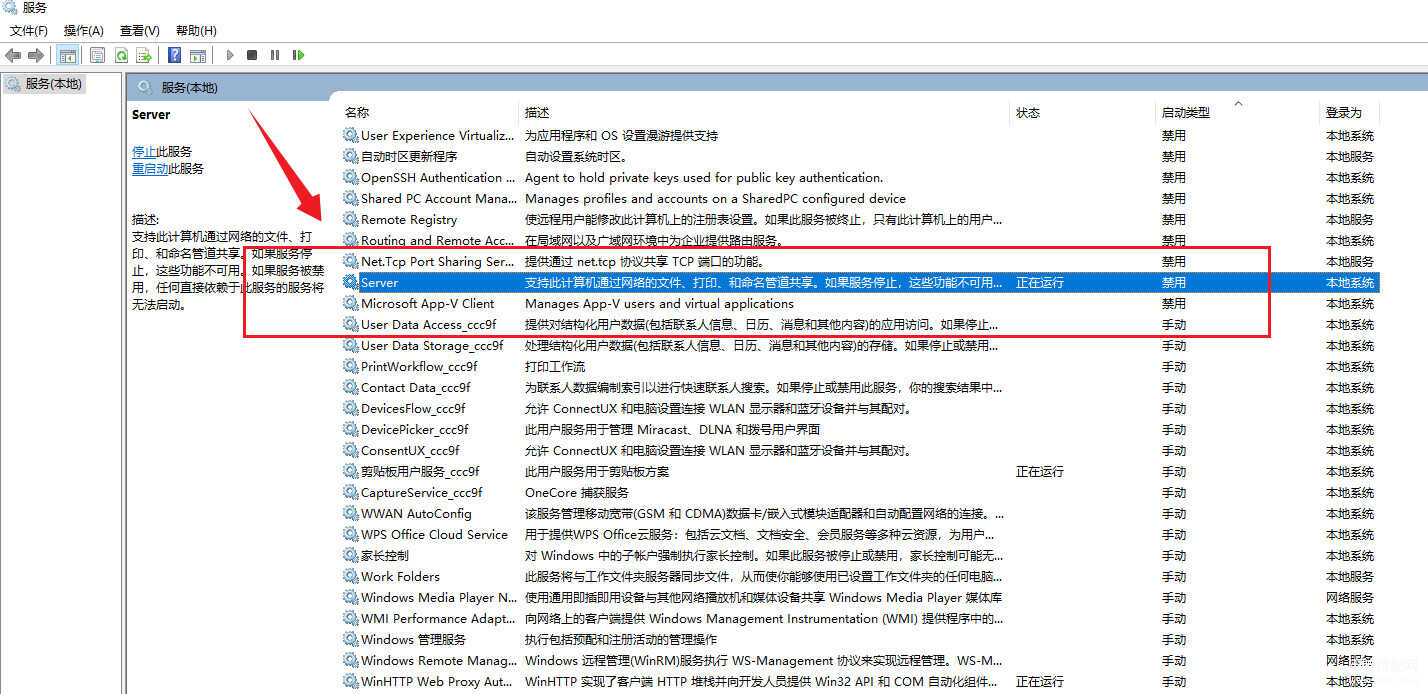Click the Services app icon in title bar
This screenshot has width=1428, height=694.
coord(10,8)
